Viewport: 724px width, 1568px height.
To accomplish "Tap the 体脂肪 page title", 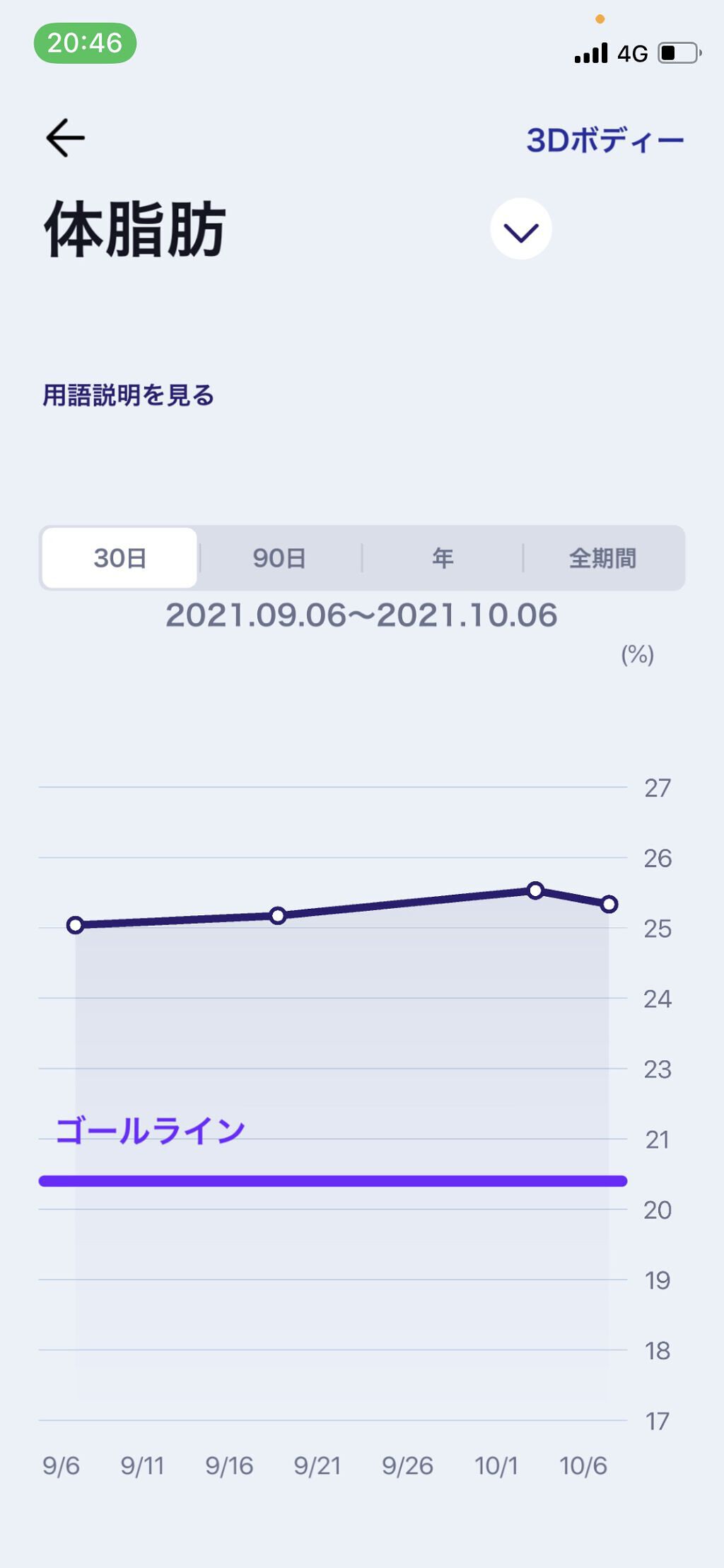I will (x=135, y=229).
